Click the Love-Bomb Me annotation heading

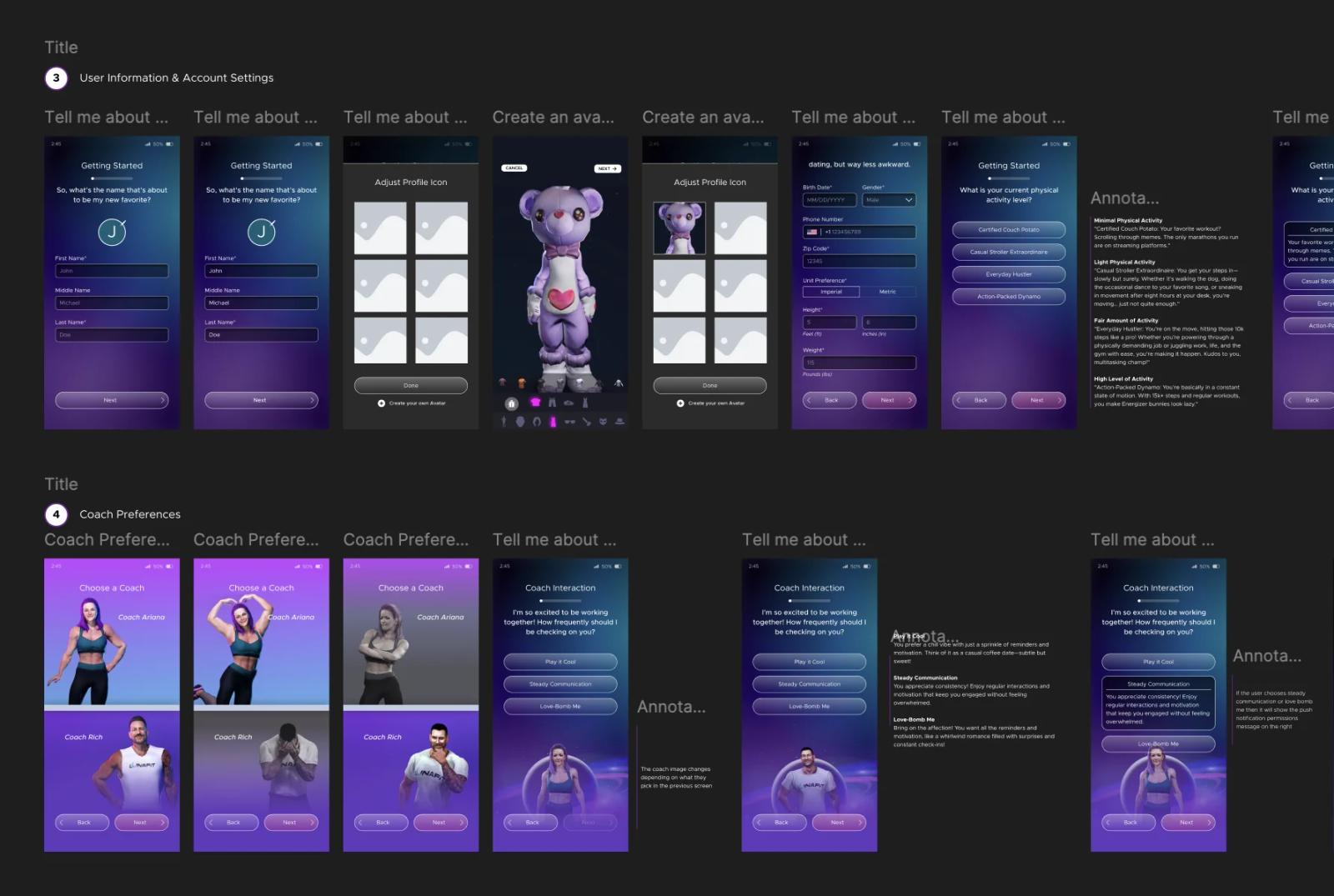(914, 719)
